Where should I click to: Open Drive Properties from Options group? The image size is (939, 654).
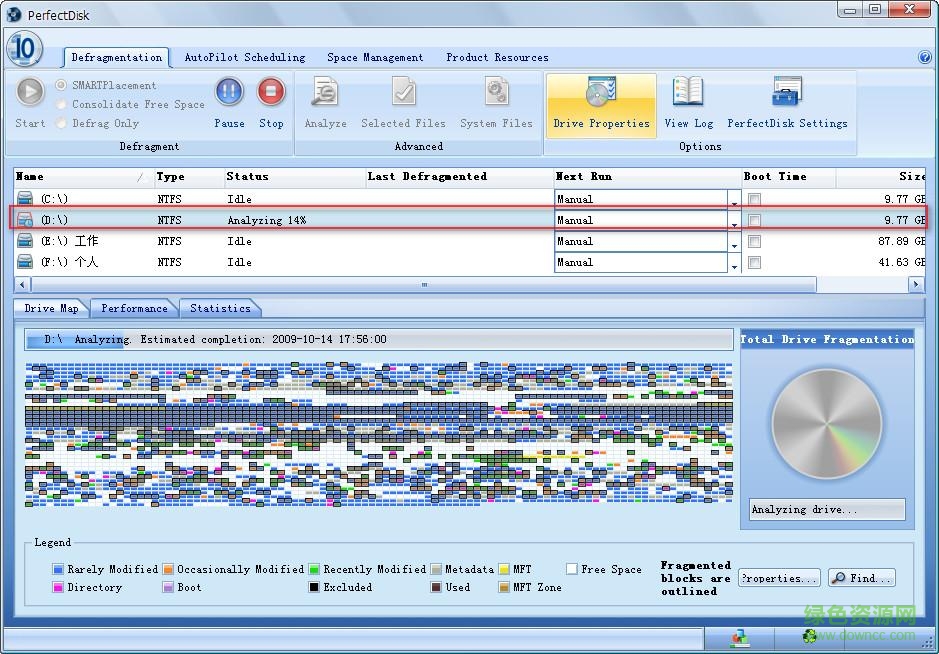(x=600, y=100)
